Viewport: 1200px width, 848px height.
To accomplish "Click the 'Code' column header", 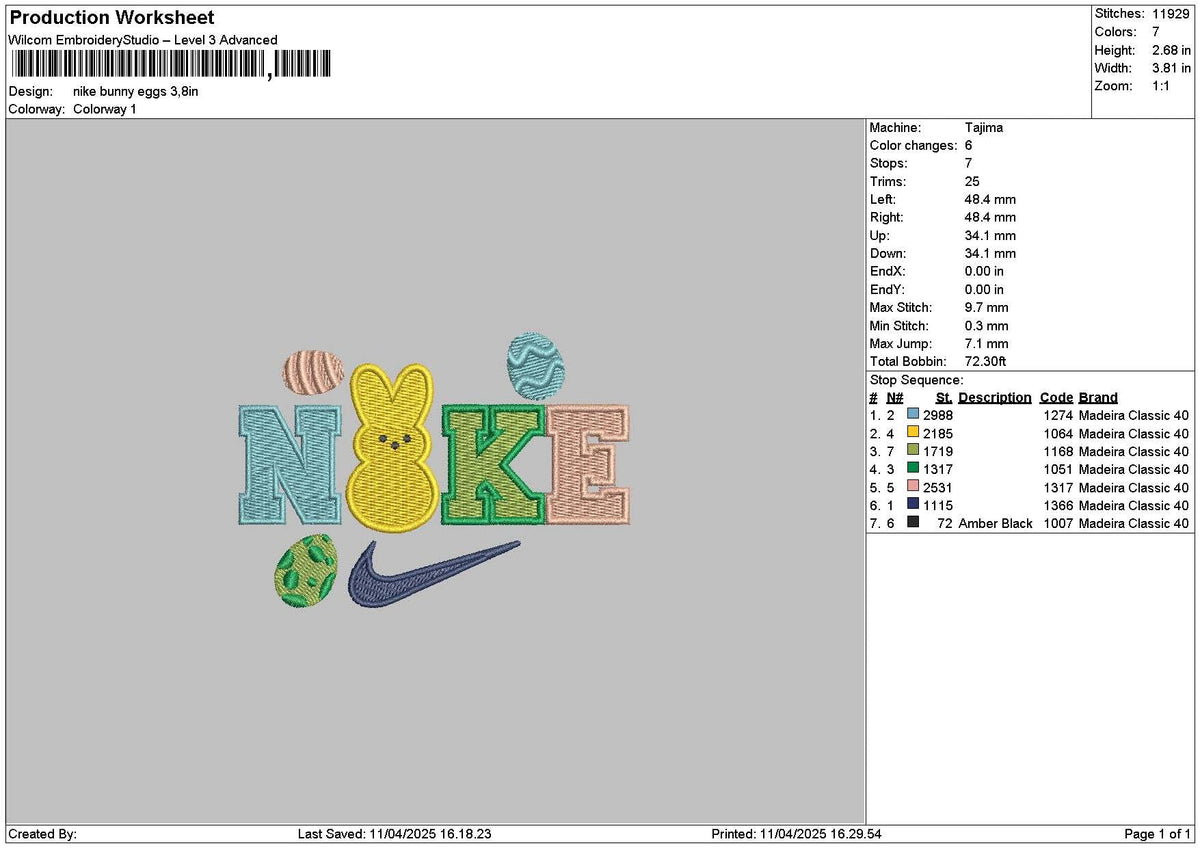I will coord(1056,397).
